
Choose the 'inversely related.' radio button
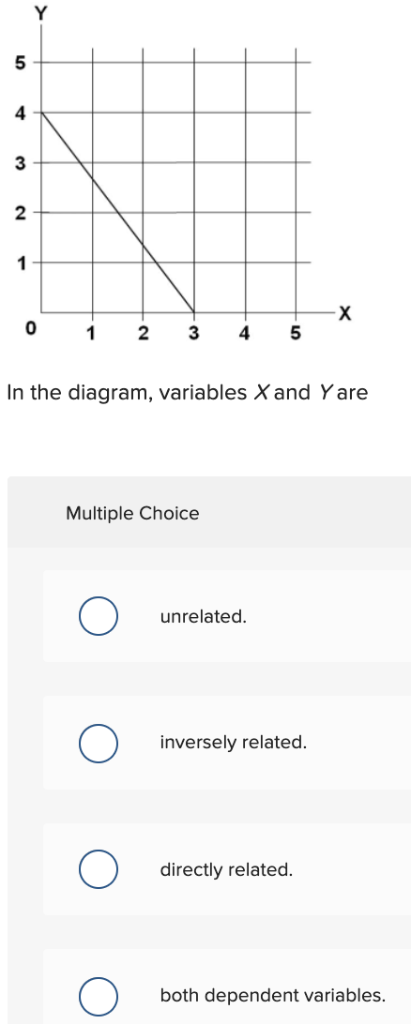(x=99, y=743)
